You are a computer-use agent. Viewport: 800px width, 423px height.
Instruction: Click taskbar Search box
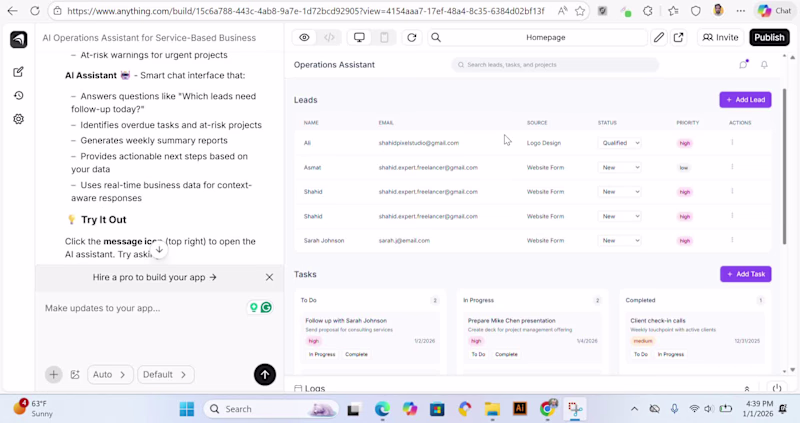[271, 409]
